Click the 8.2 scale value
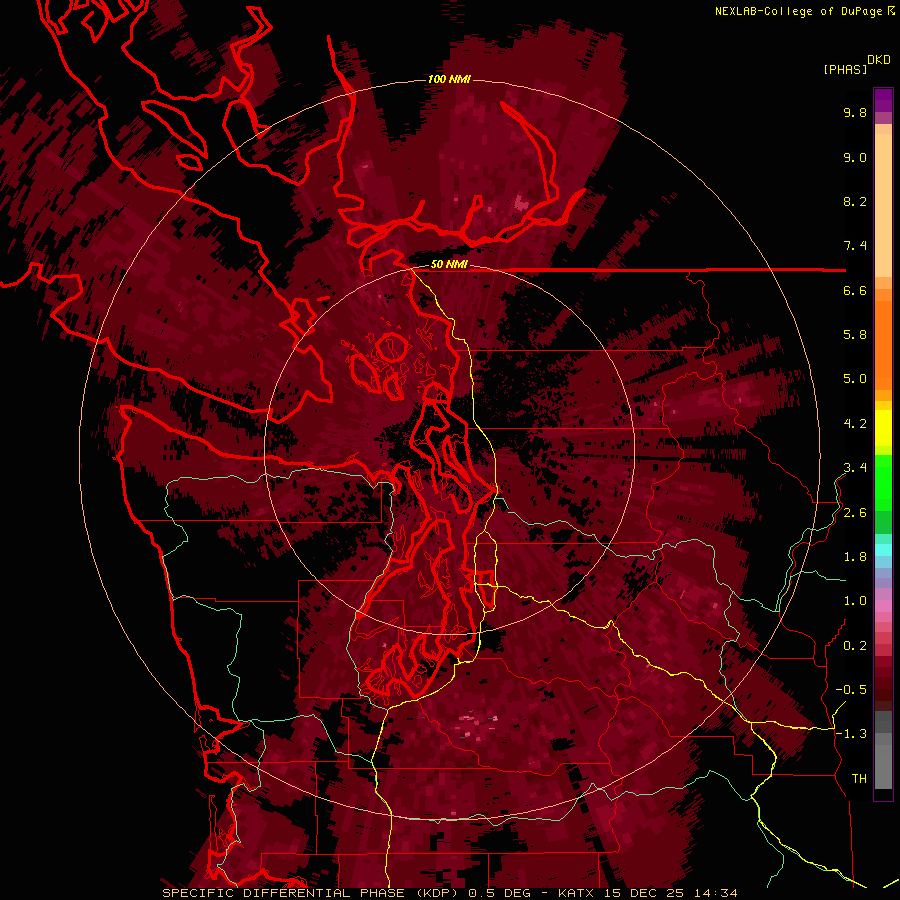 pyautogui.click(x=855, y=201)
